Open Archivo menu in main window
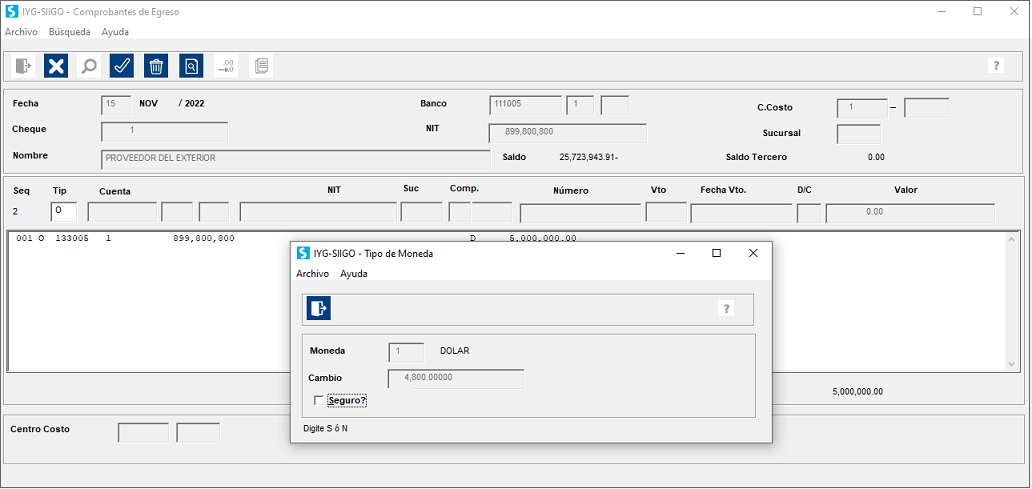 pos(21,32)
